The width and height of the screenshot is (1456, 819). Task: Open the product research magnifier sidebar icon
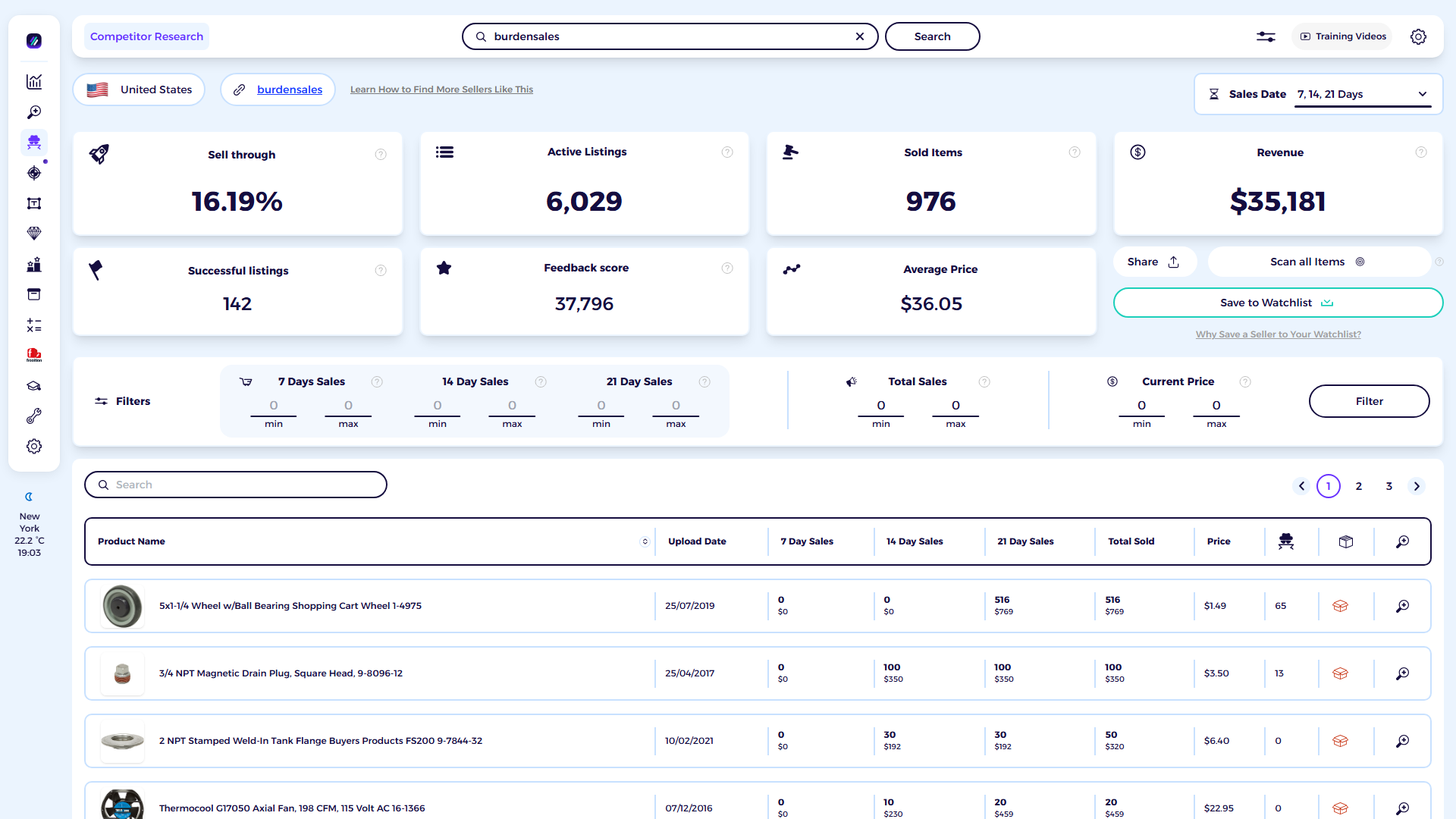click(34, 112)
